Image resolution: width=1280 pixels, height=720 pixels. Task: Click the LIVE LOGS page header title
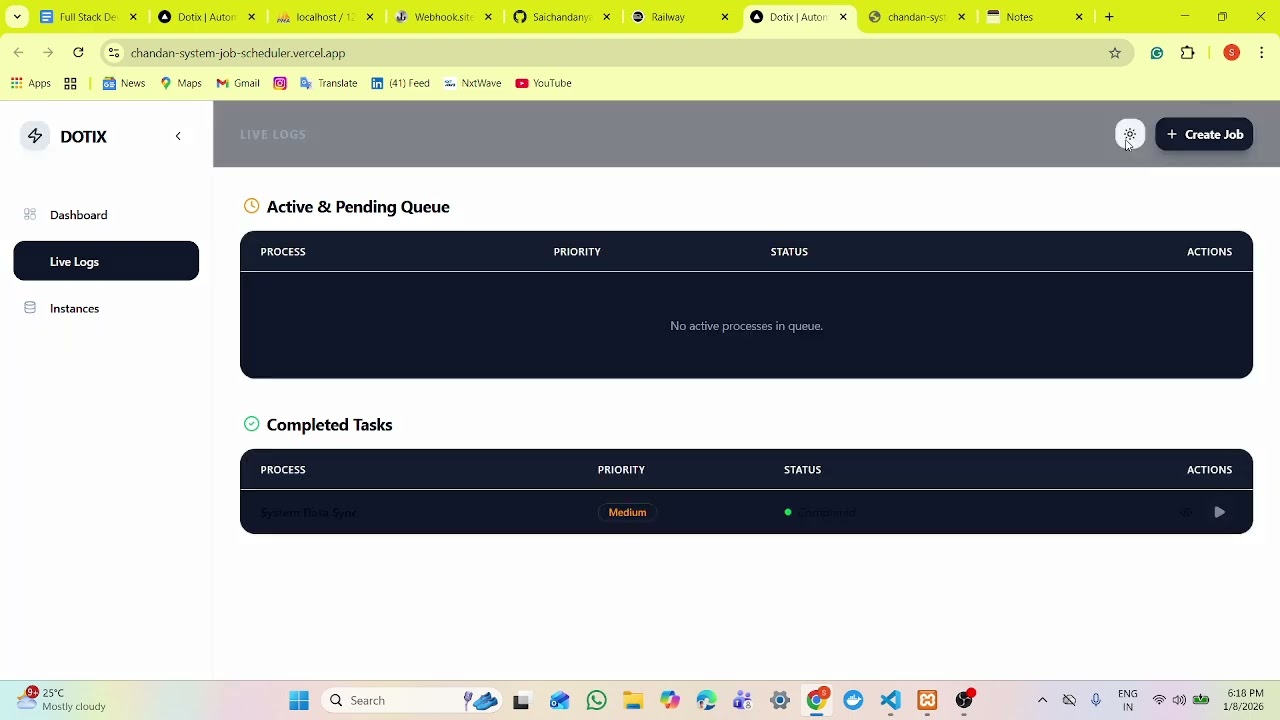(x=273, y=134)
